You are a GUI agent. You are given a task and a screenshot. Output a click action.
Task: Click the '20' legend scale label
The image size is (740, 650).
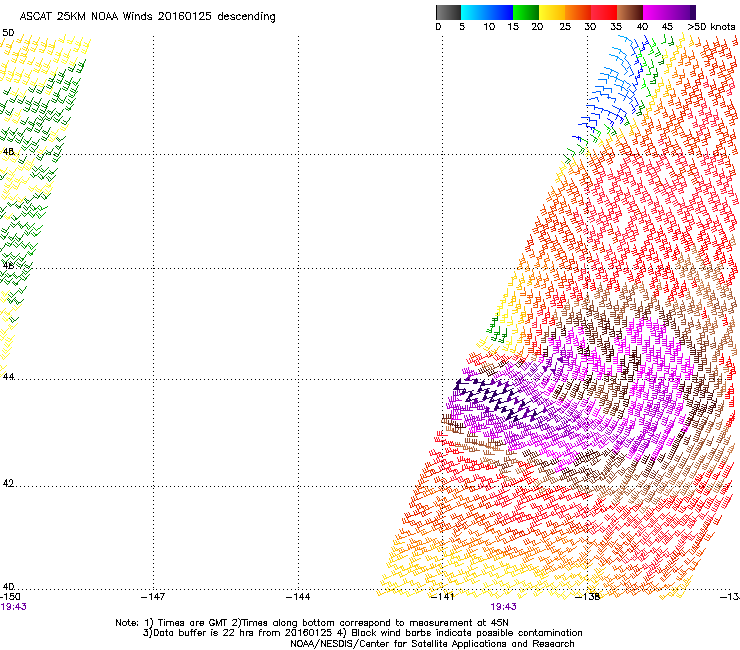point(538,27)
